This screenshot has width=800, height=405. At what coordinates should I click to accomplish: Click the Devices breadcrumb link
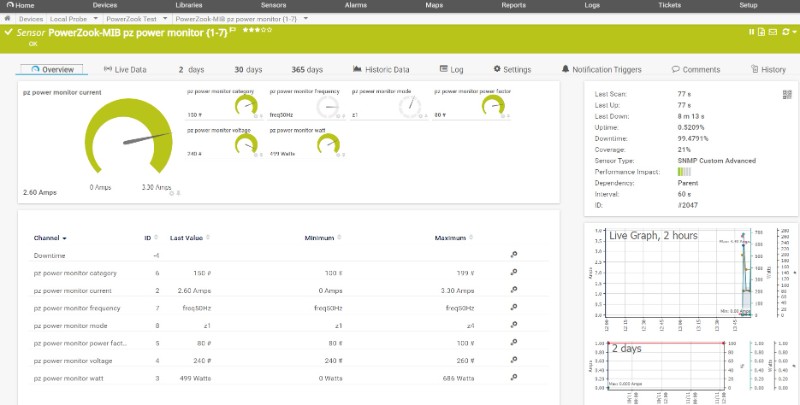31,19
